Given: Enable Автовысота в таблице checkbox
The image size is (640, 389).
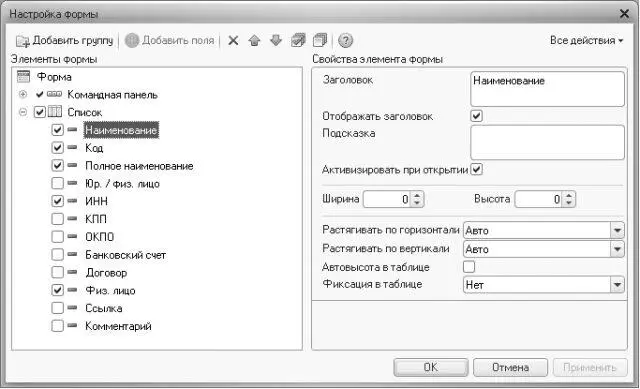Looking at the screenshot, I should (469, 267).
